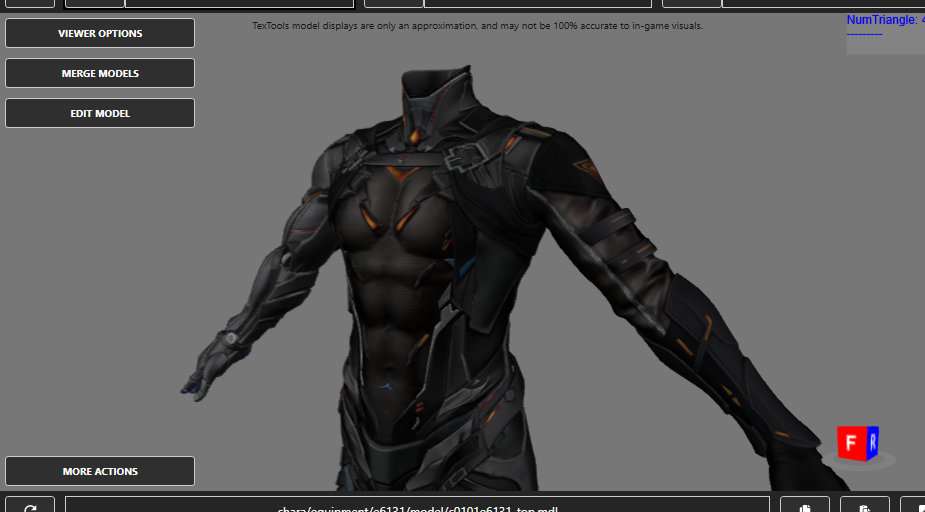Open the Viewer Options panel
The height and width of the screenshot is (512, 925).
click(100, 33)
